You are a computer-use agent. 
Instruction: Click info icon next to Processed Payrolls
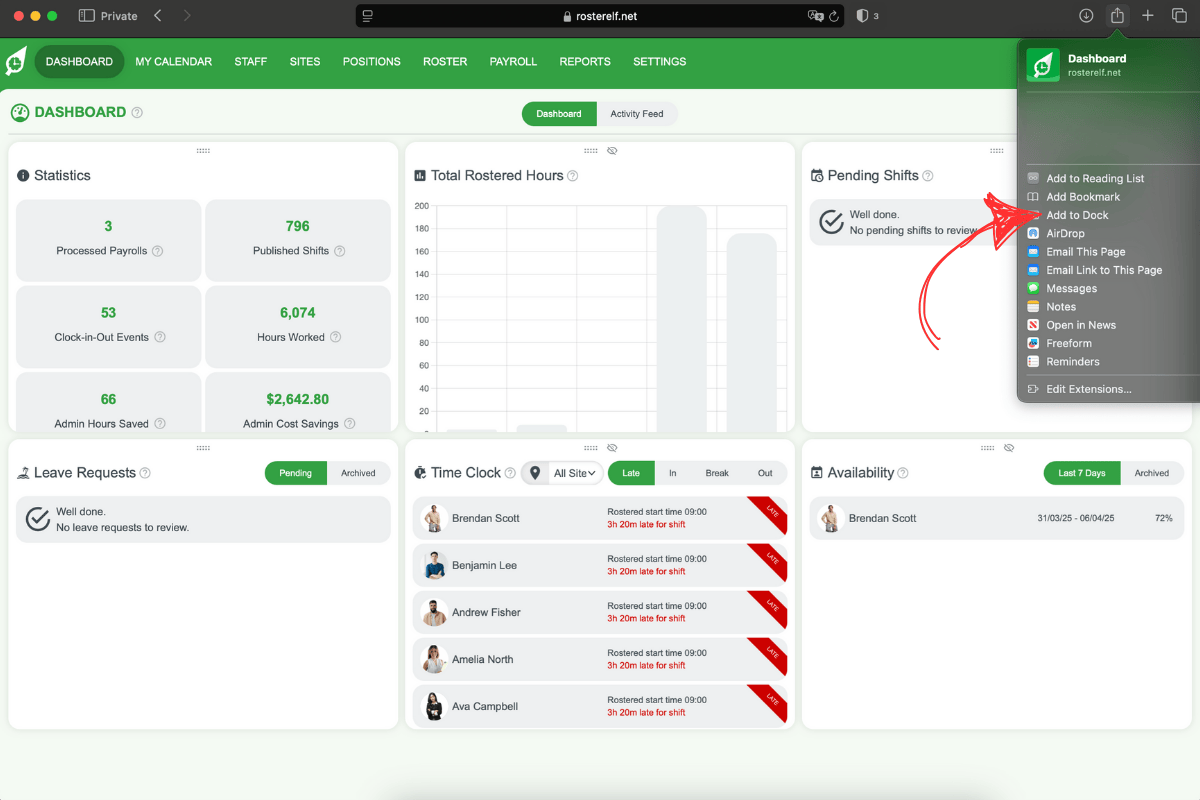pyautogui.click(x=157, y=251)
